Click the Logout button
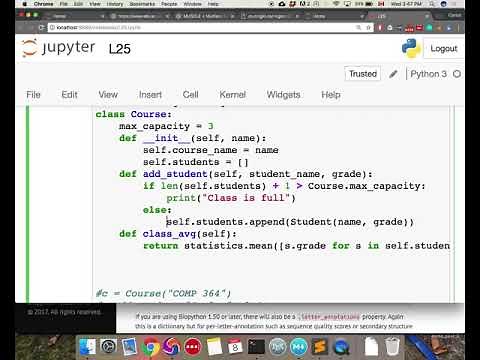Image resolution: width=480 pixels, height=360 pixels. [444, 49]
